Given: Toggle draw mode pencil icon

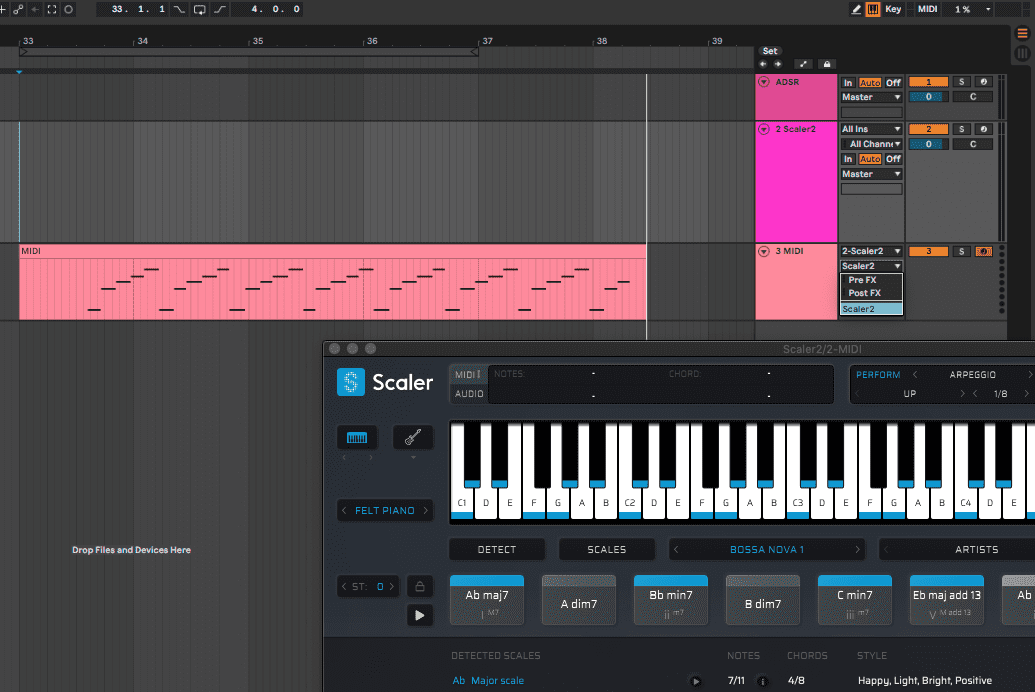Looking at the screenshot, I should click(856, 9).
